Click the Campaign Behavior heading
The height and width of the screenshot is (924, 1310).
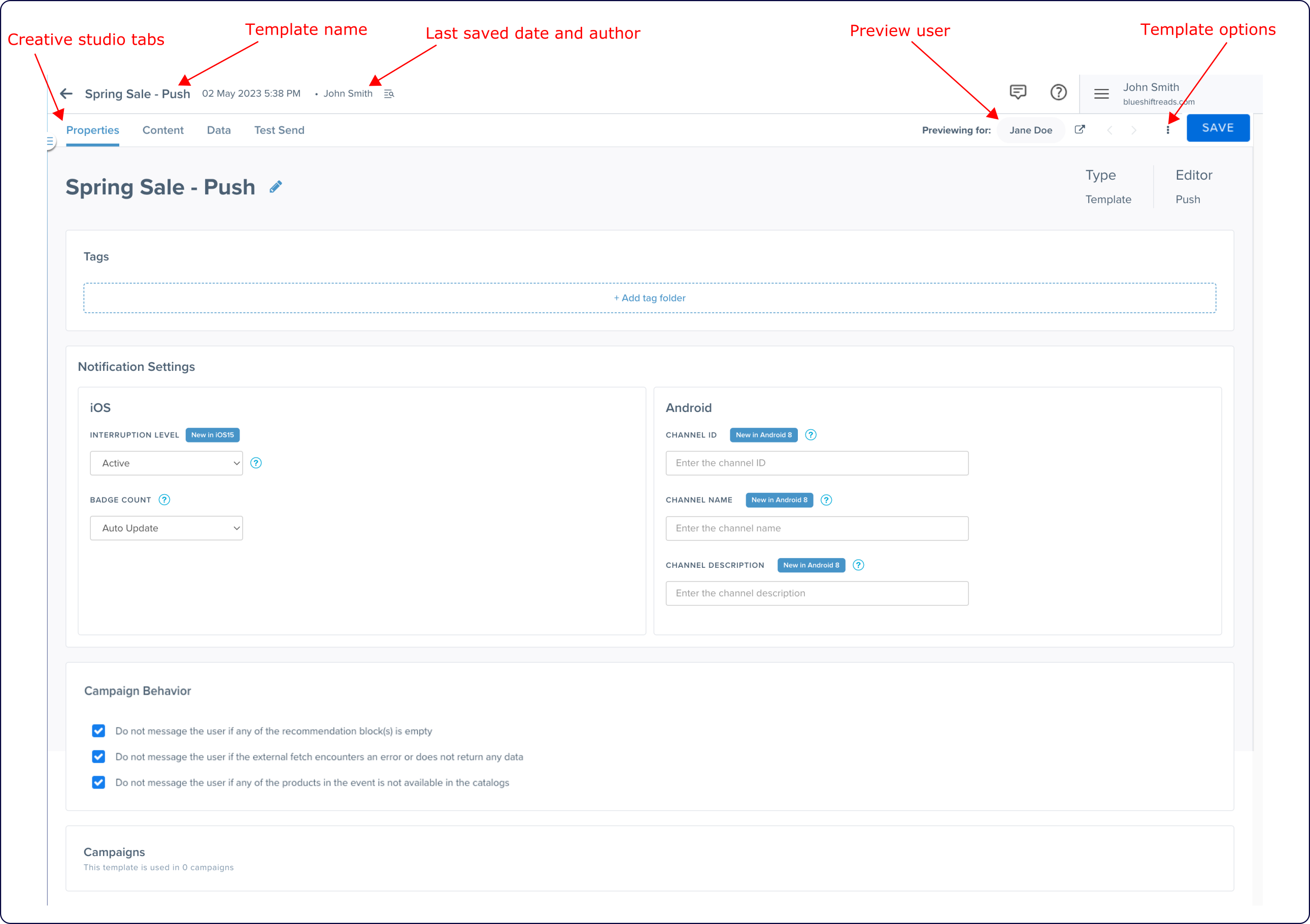coord(138,691)
